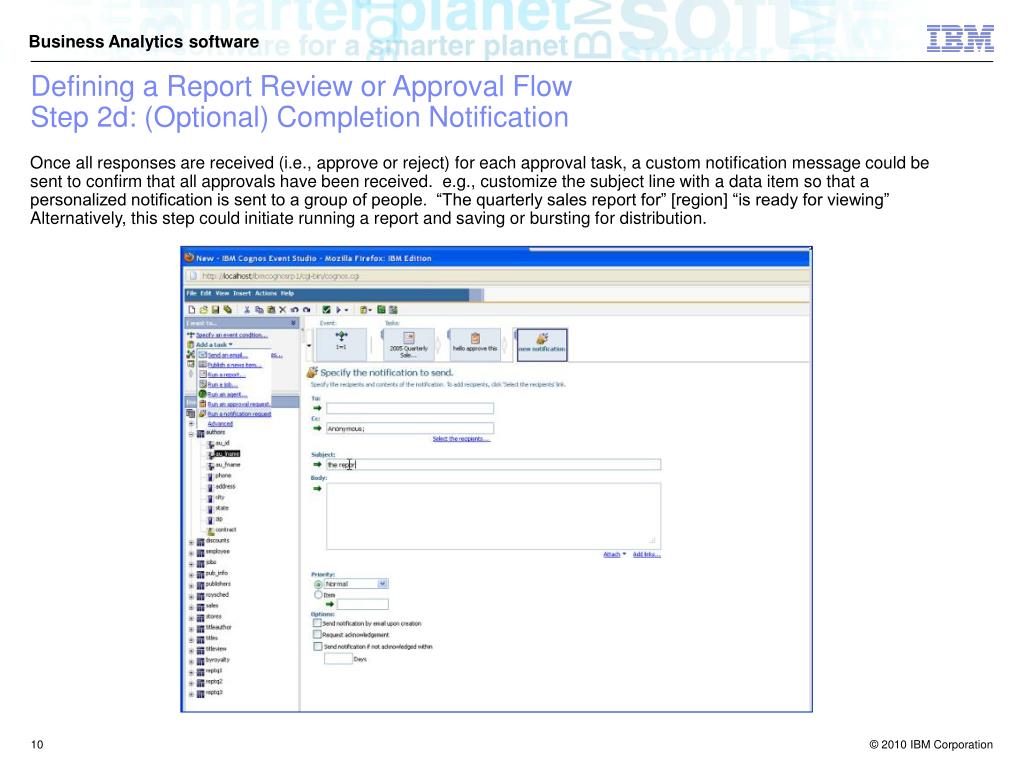Click the browser address bar URL

click(281, 276)
